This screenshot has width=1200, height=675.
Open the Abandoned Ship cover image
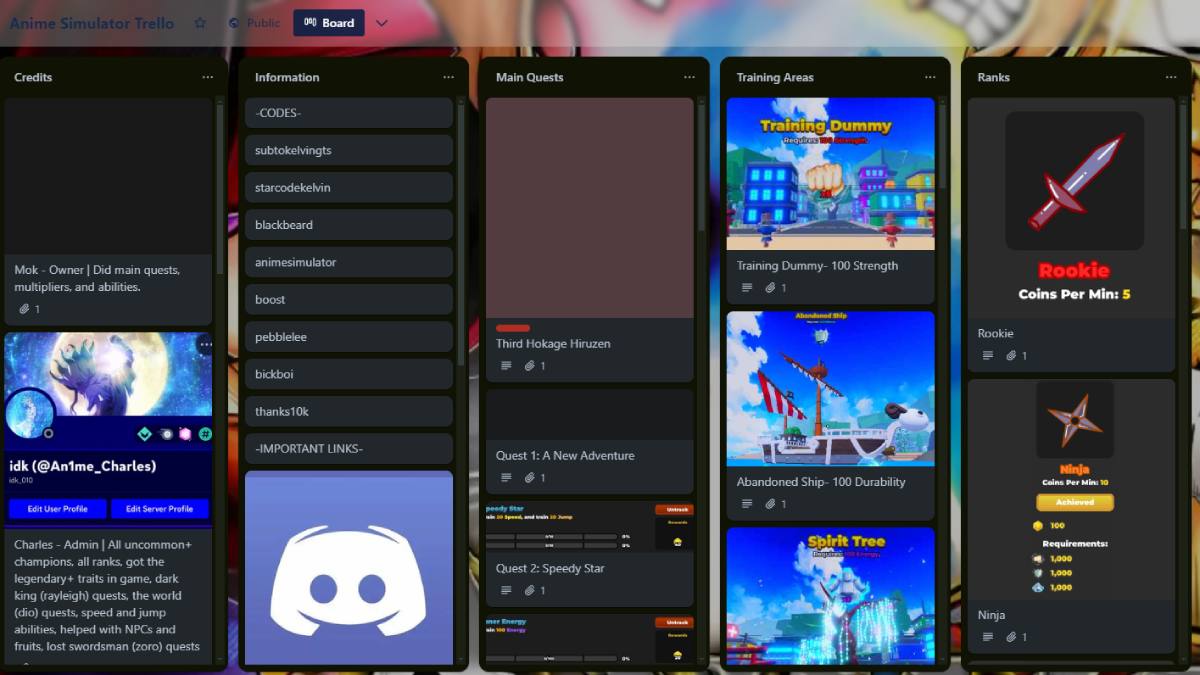[x=831, y=388]
